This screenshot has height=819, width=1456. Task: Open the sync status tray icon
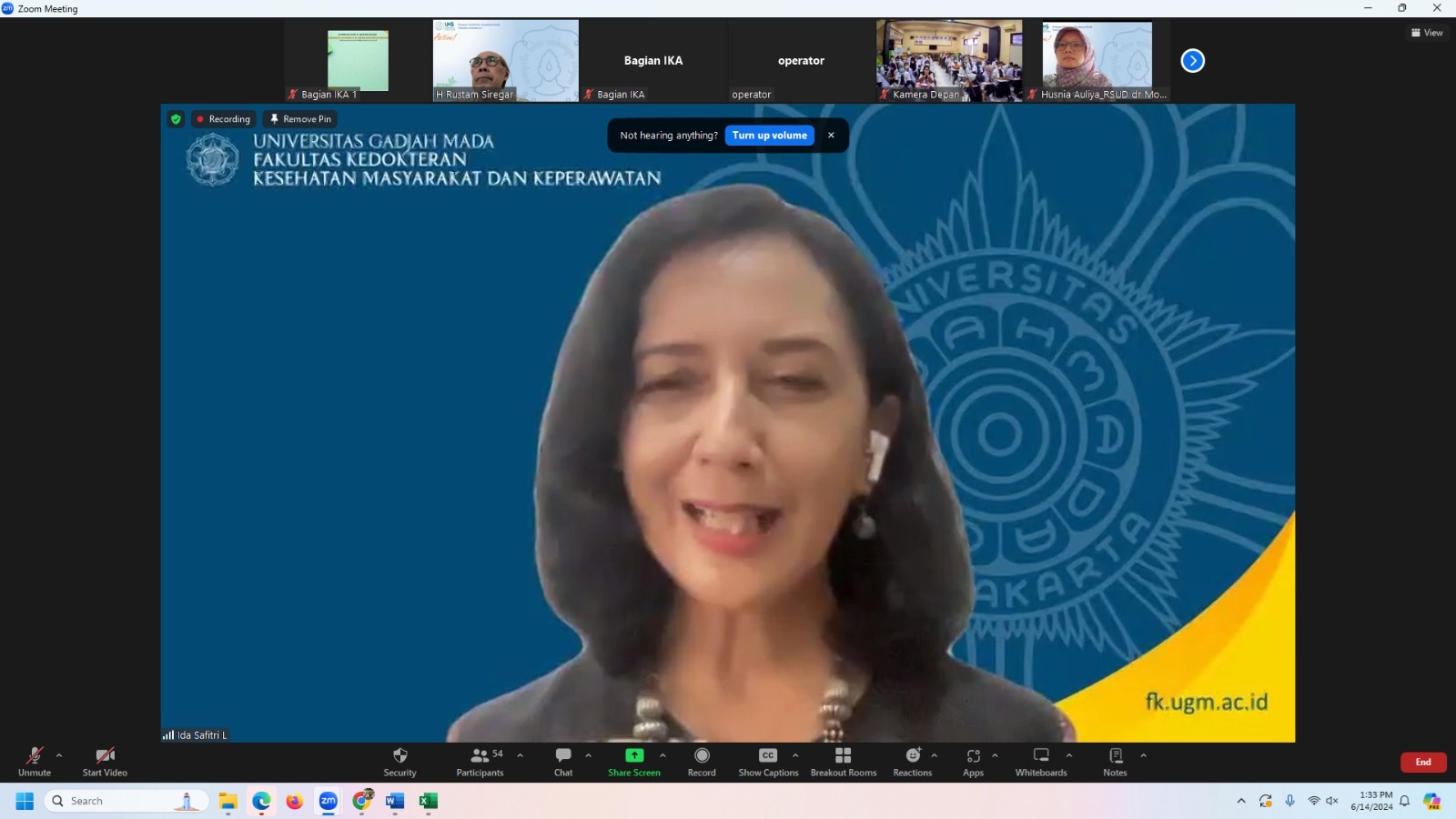[x=1266, y=801]
